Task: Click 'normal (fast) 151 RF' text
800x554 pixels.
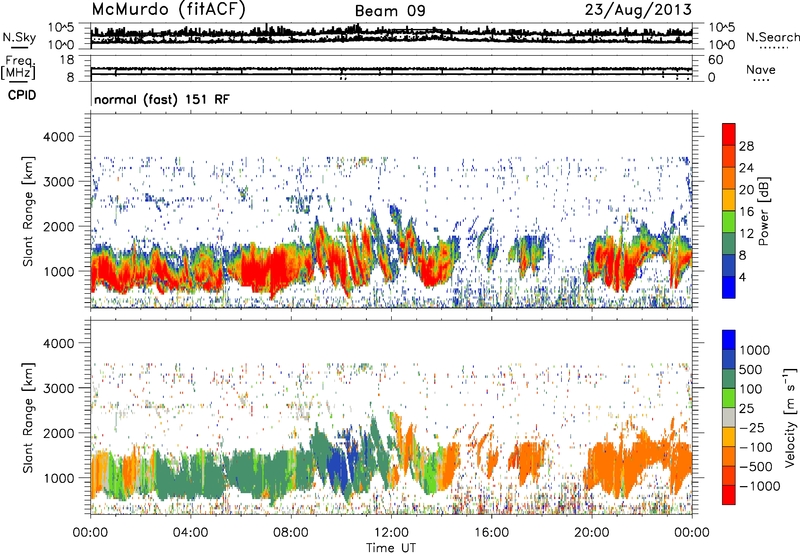Action: click(162, 99)
